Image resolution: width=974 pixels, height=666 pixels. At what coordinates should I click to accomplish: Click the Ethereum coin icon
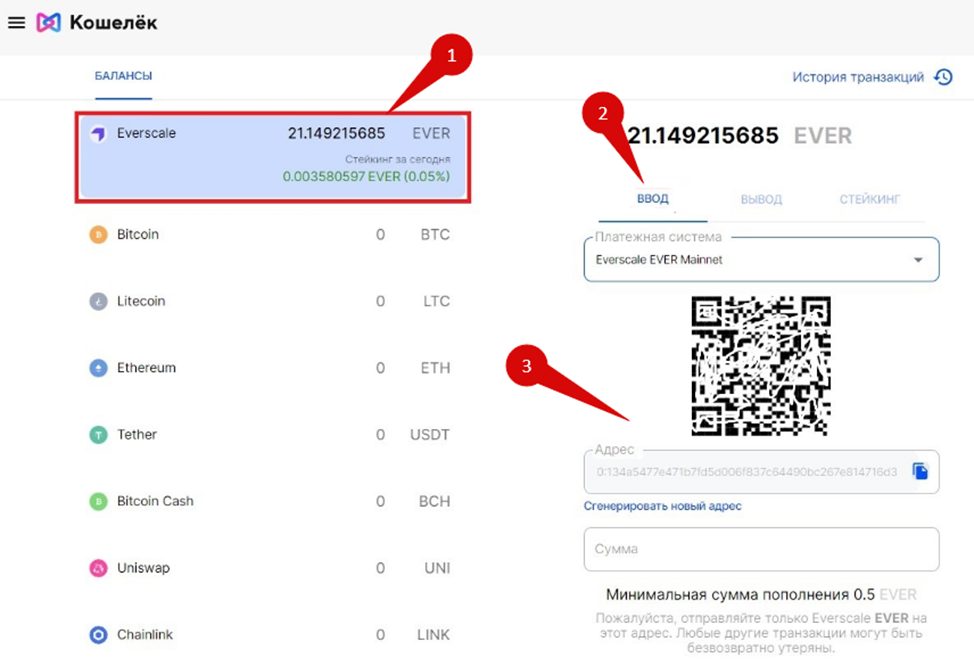pos(98,368)
